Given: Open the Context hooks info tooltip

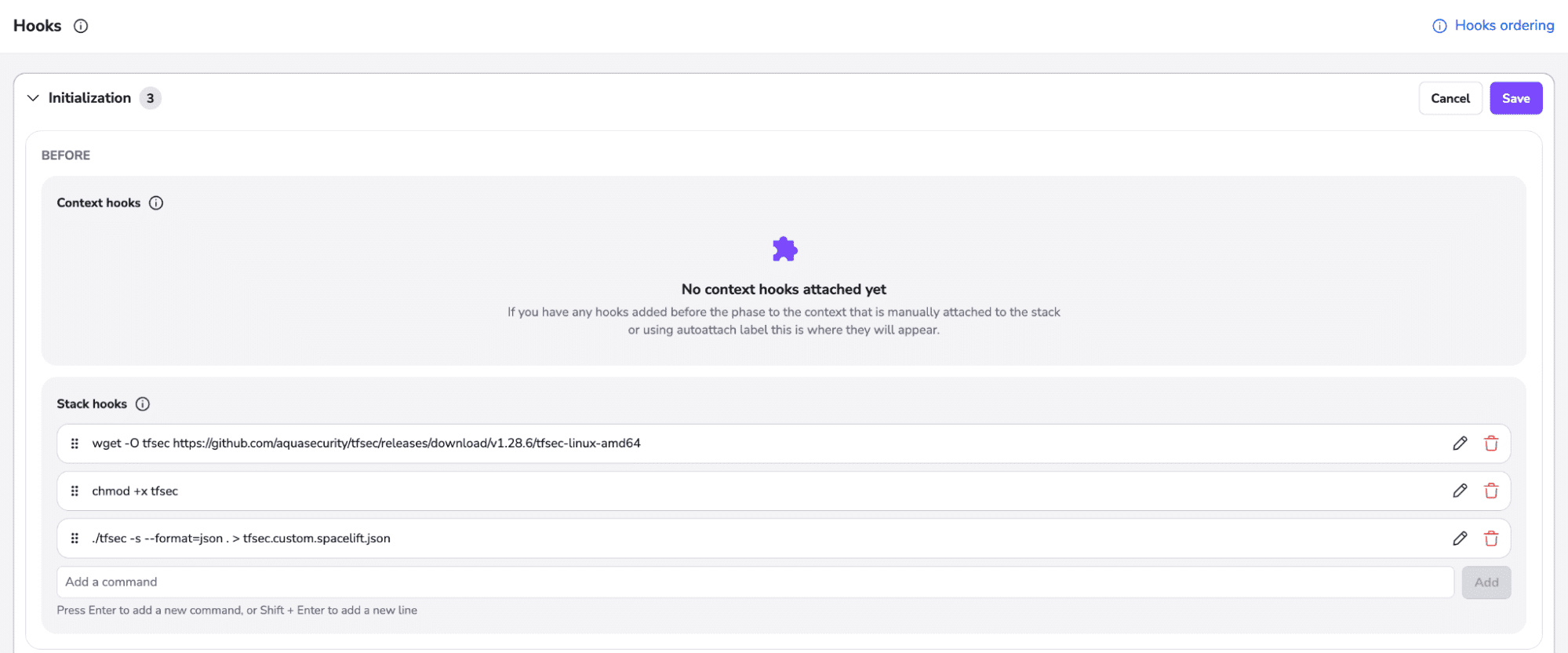Looking at the screenshot, I should (156, 202).
